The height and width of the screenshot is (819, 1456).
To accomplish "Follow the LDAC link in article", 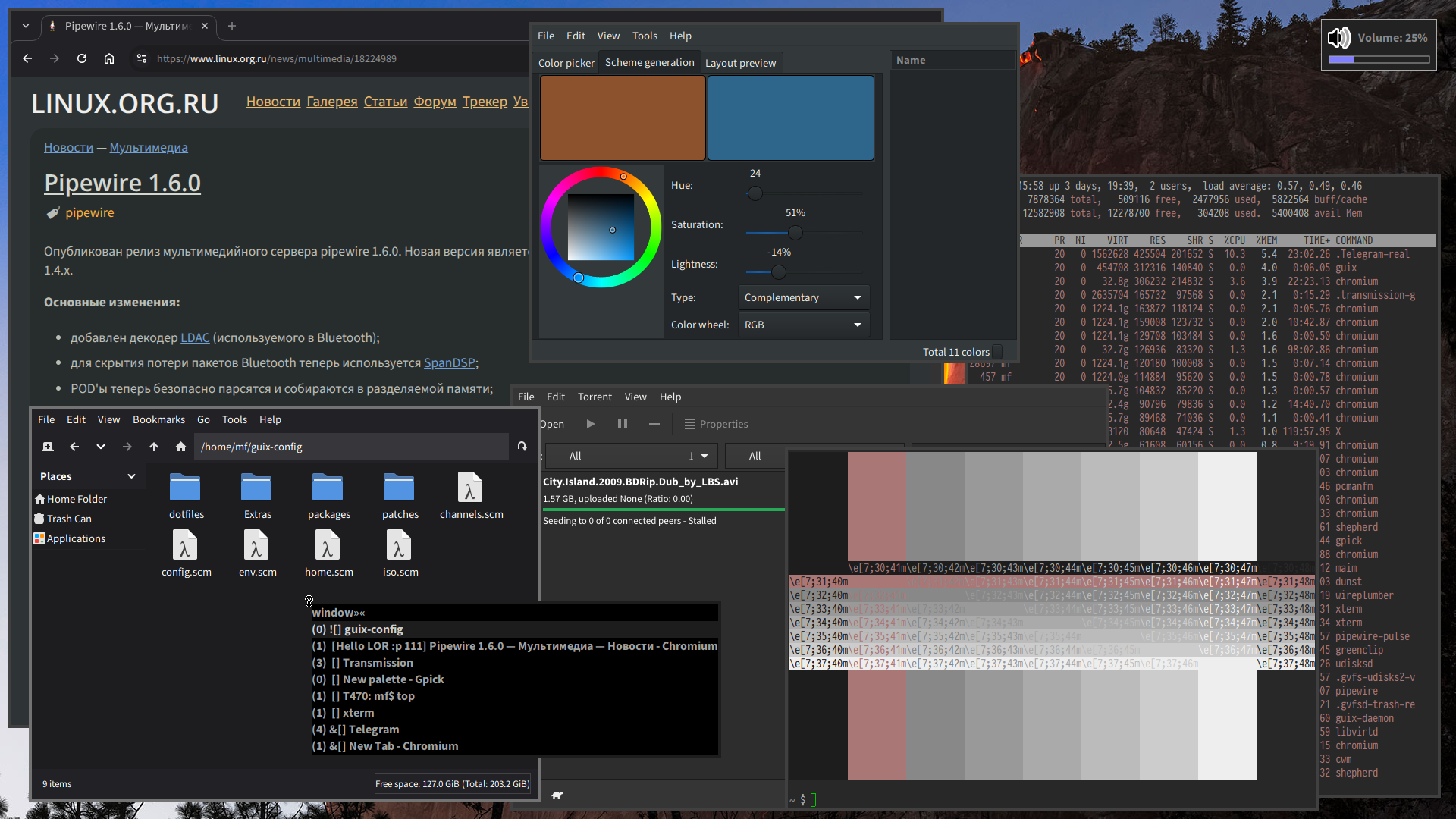I will click(195, 337).
